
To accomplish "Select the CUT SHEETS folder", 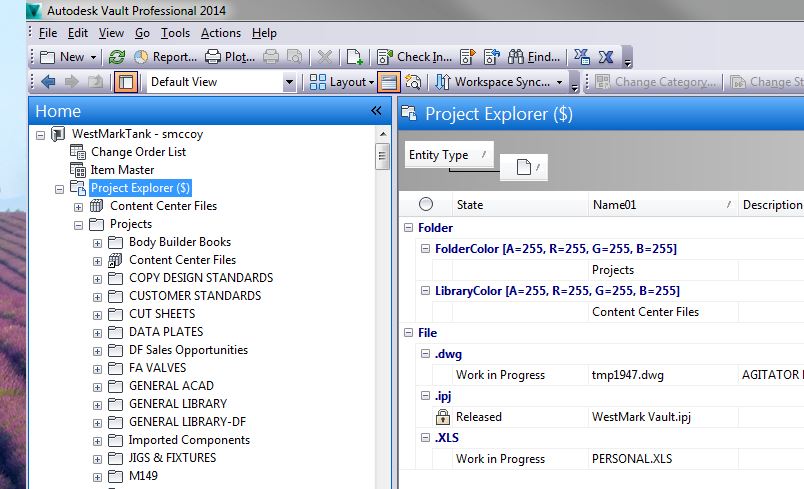I will pyautogui.click(x=162, y=314).
